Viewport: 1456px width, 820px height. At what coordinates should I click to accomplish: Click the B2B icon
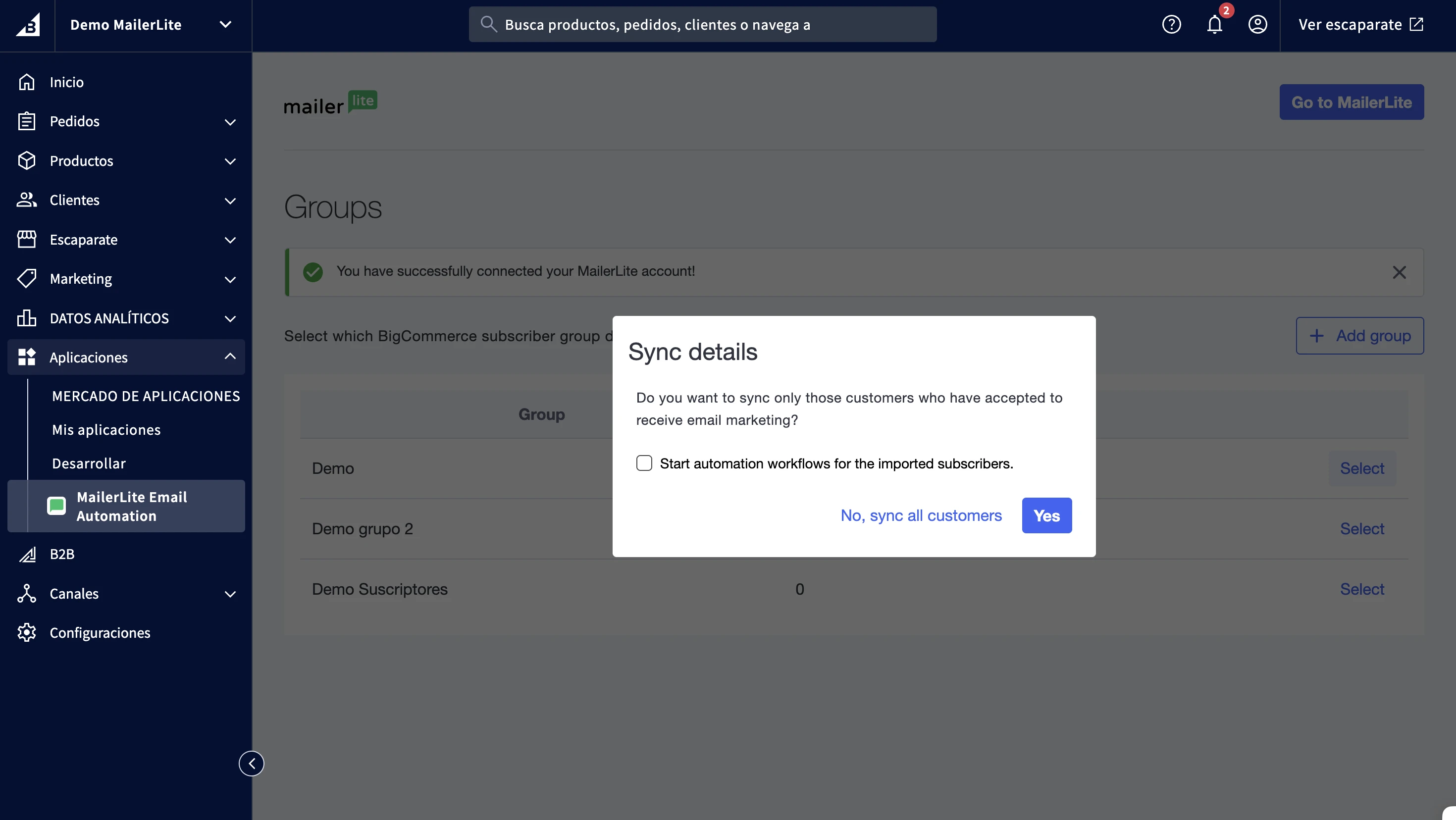coord(27,555)
